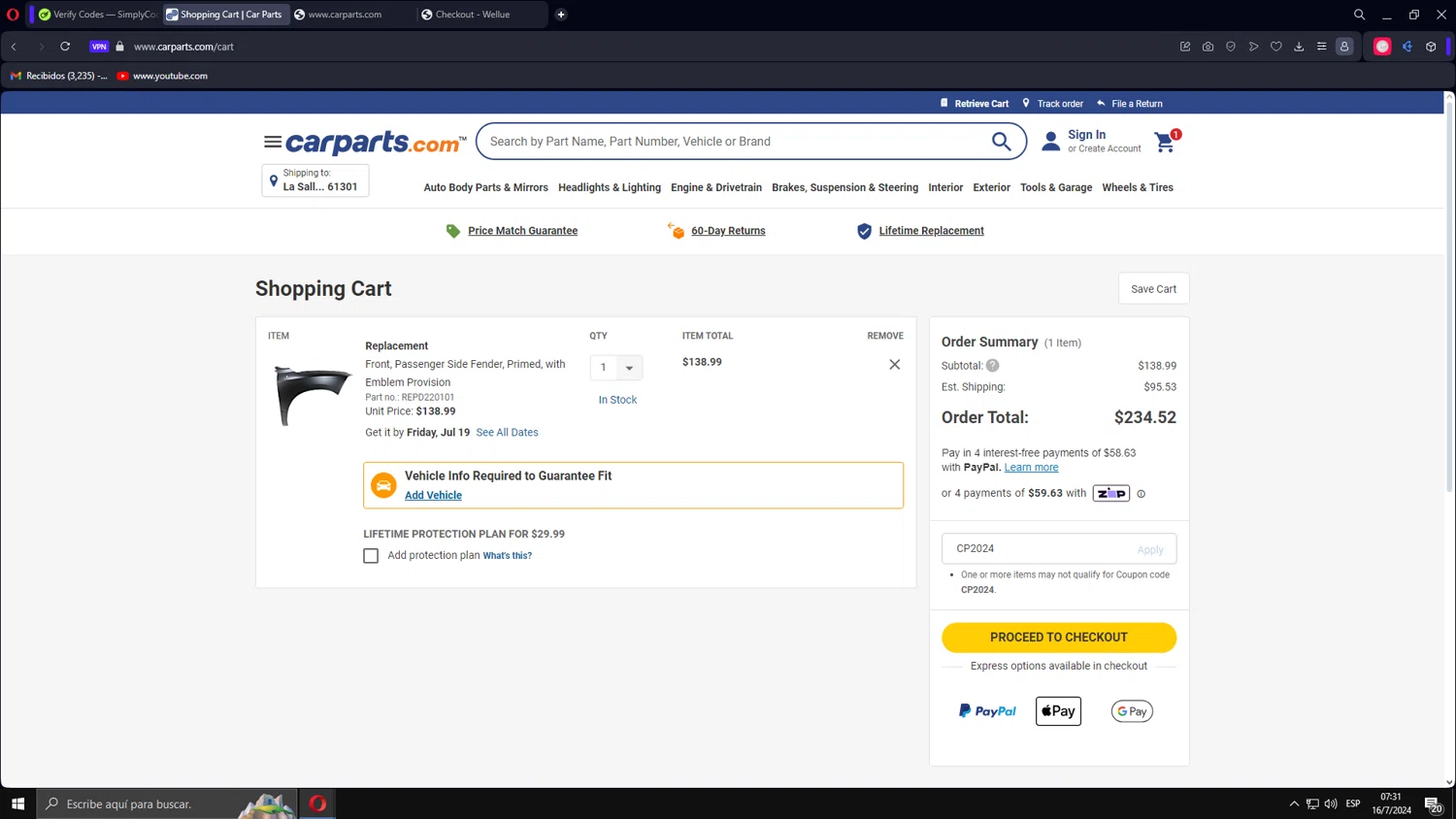This screenshot has width=1456, height=819.
Task: Switch to the Checkout - Wellue tab
Action: [x=481, y=15]
